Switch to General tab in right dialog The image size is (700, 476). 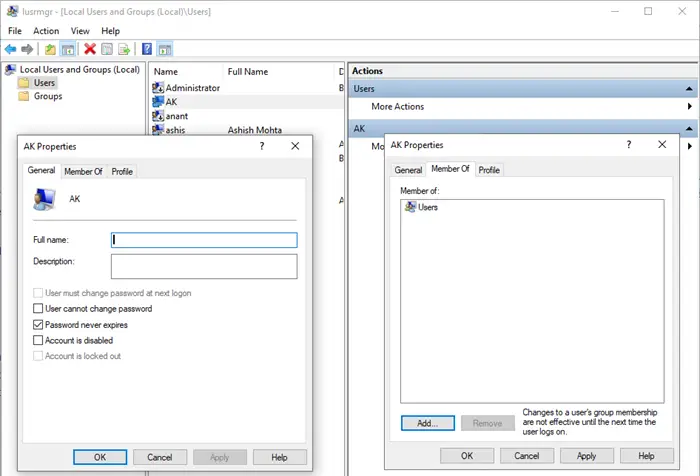click(408, 170)
